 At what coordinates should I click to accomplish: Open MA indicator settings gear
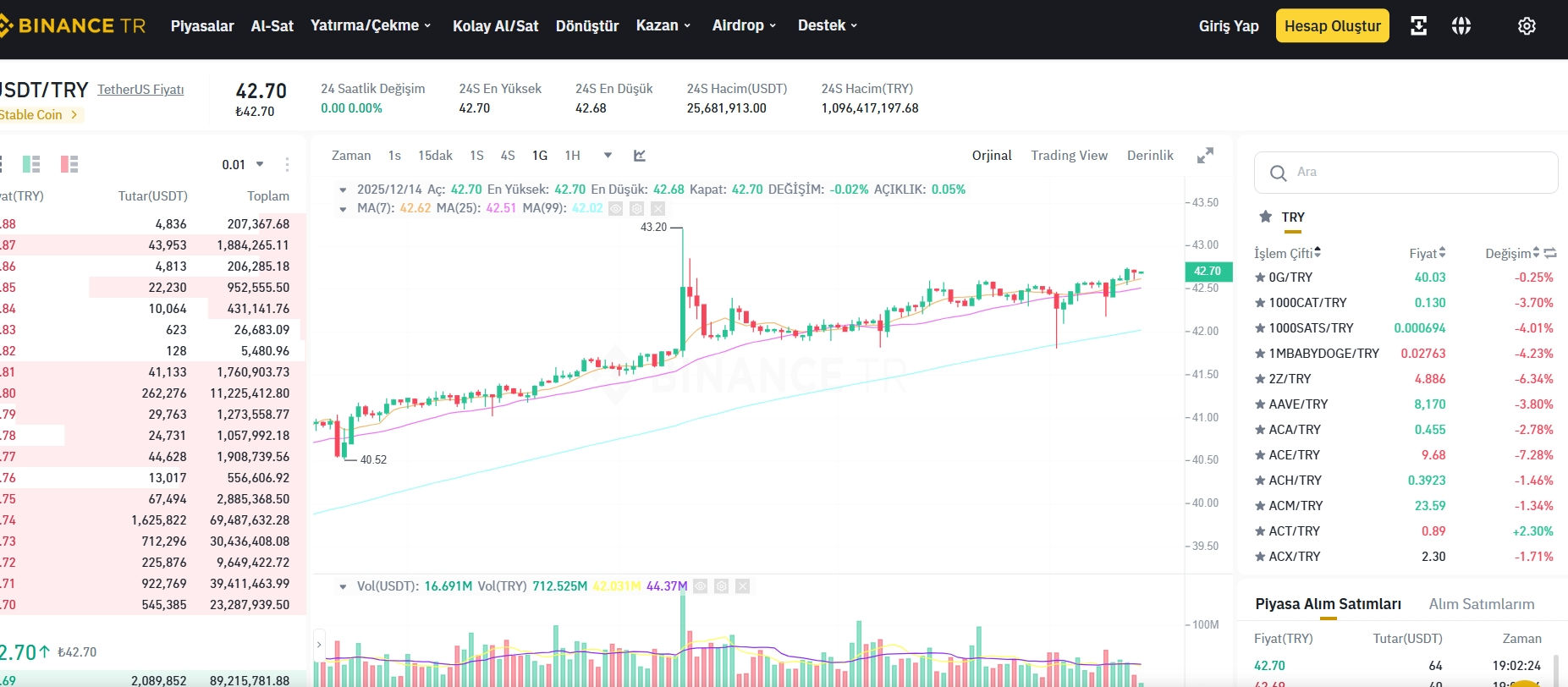pos(637,208)
